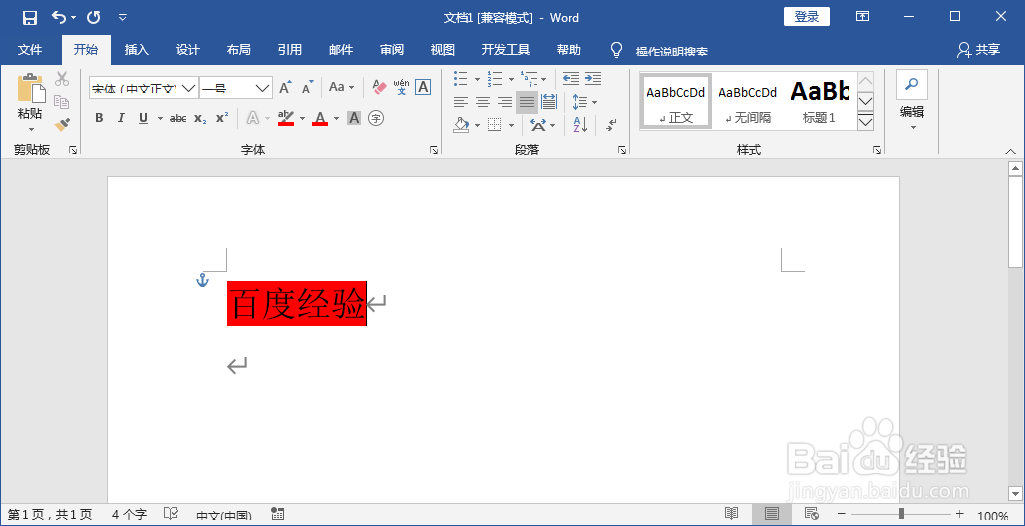Screen dimensions: 1025x526
Task: Toggle character shading
Action: coord(354,118)
